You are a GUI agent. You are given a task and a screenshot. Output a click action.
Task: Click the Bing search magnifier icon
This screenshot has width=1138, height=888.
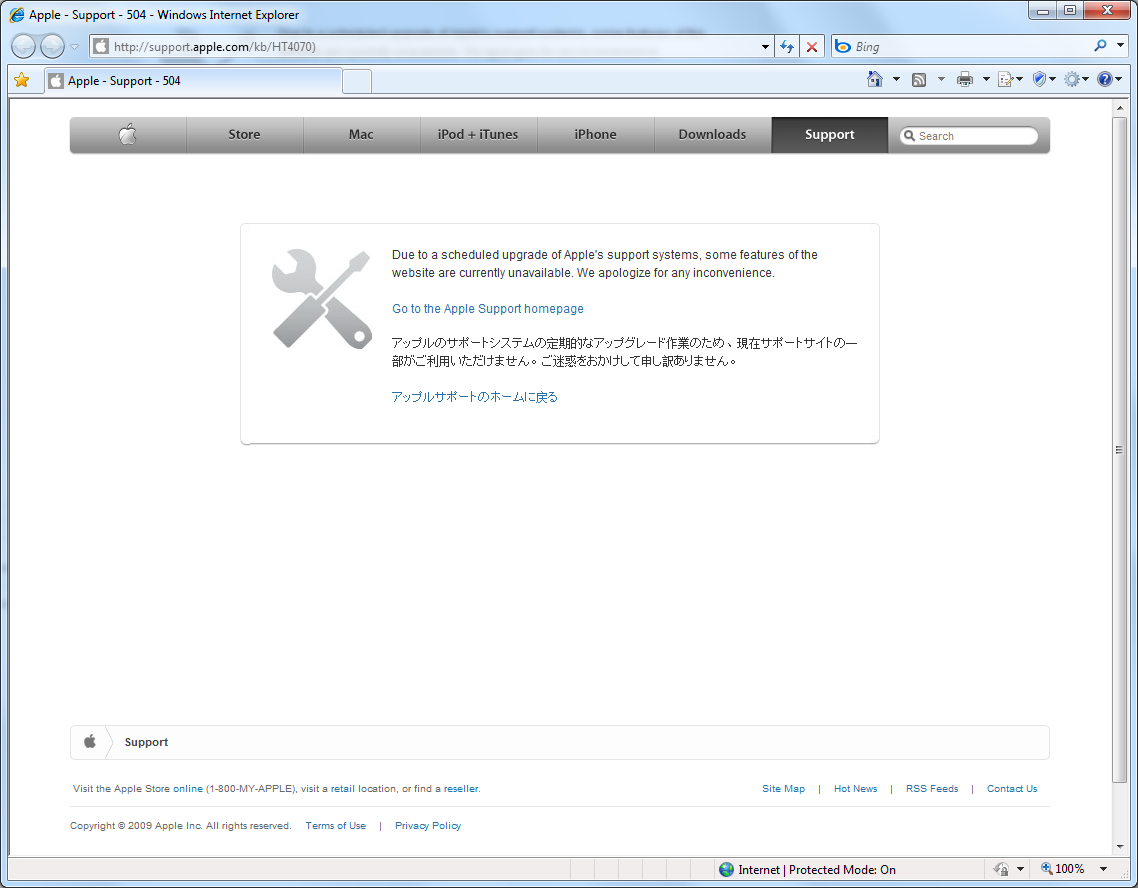[x=1100, y=46]
